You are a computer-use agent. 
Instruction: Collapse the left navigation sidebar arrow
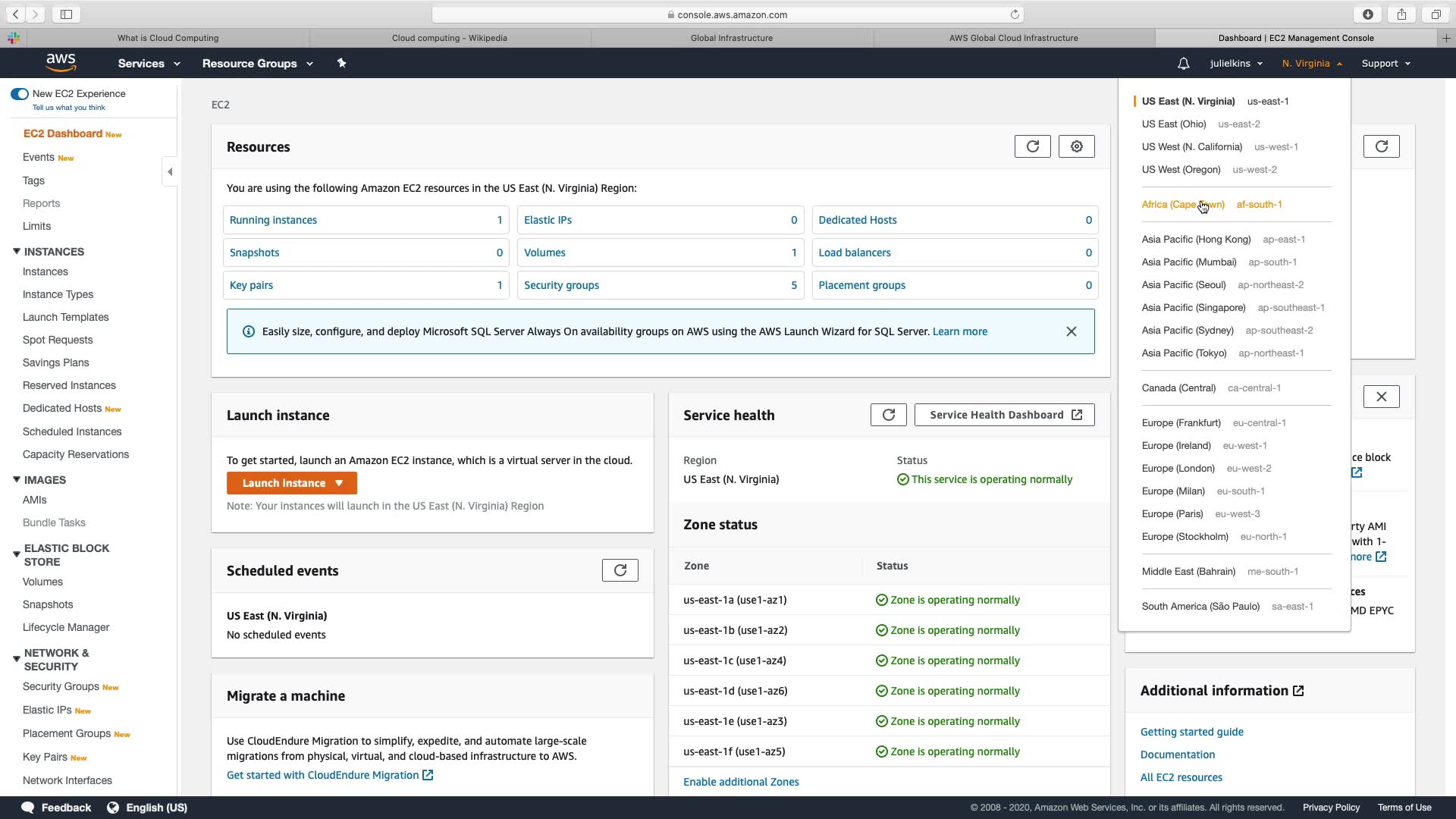click(x=170, y=172)
